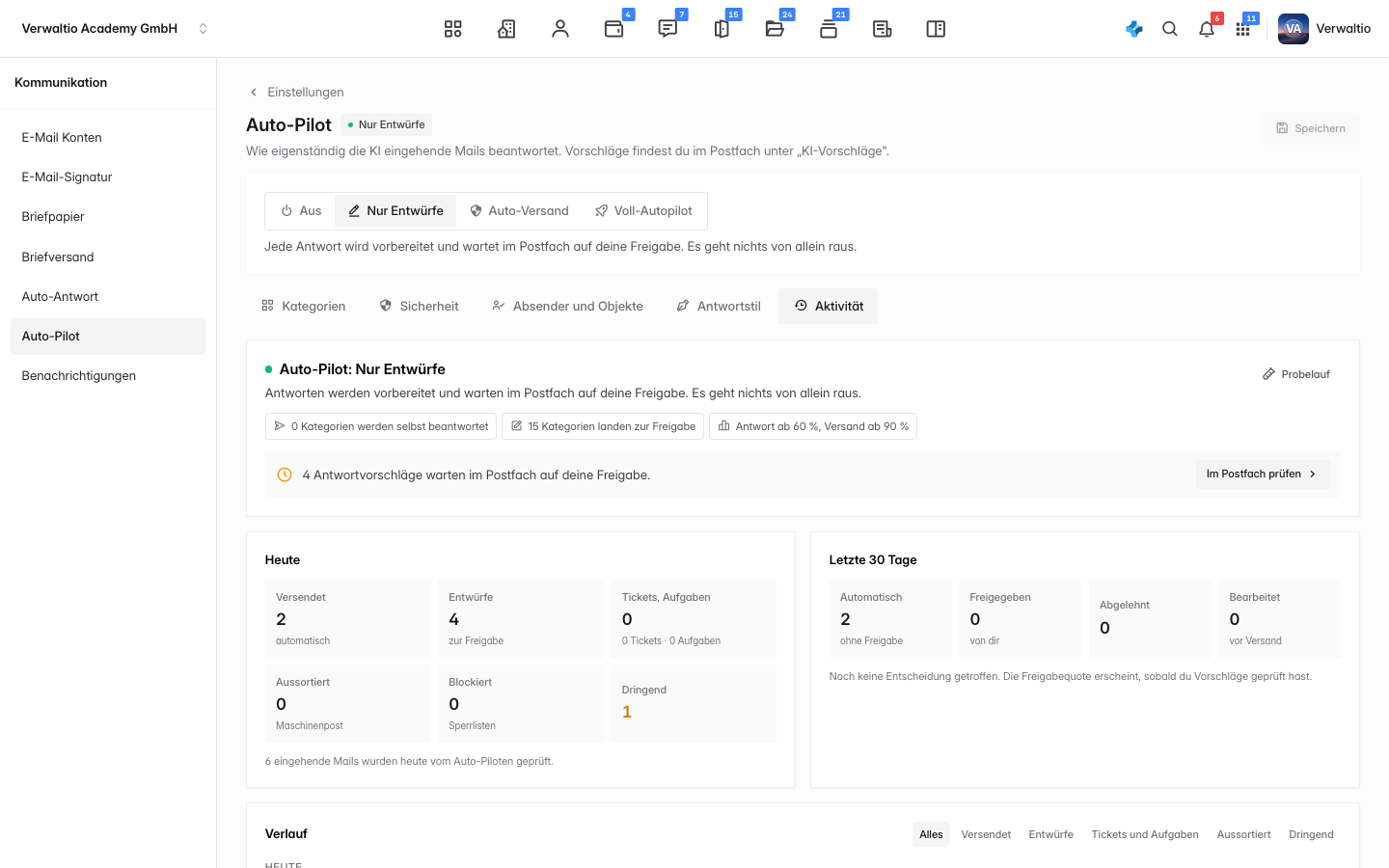Image resolution: width=1389 pixels, height=868 pixels.
Task: Open the person icon in top navigation
Action: 560,29
